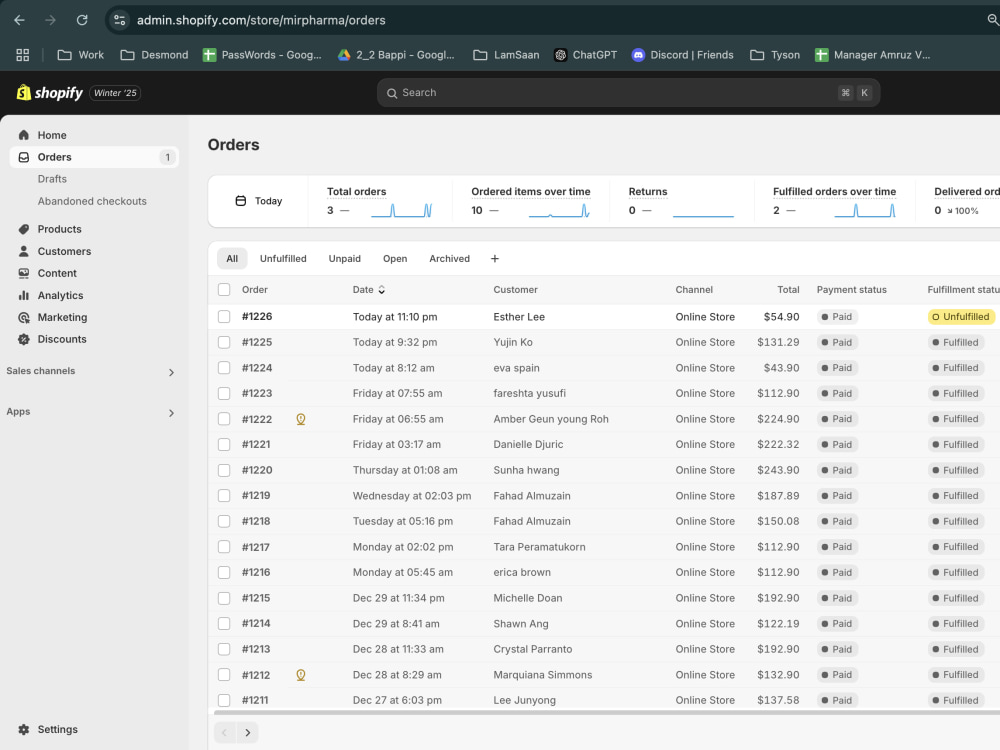The height and width of the screenshot is (750, 1000).
Task: Click the browser forward arrow
Action: point(50,20)
